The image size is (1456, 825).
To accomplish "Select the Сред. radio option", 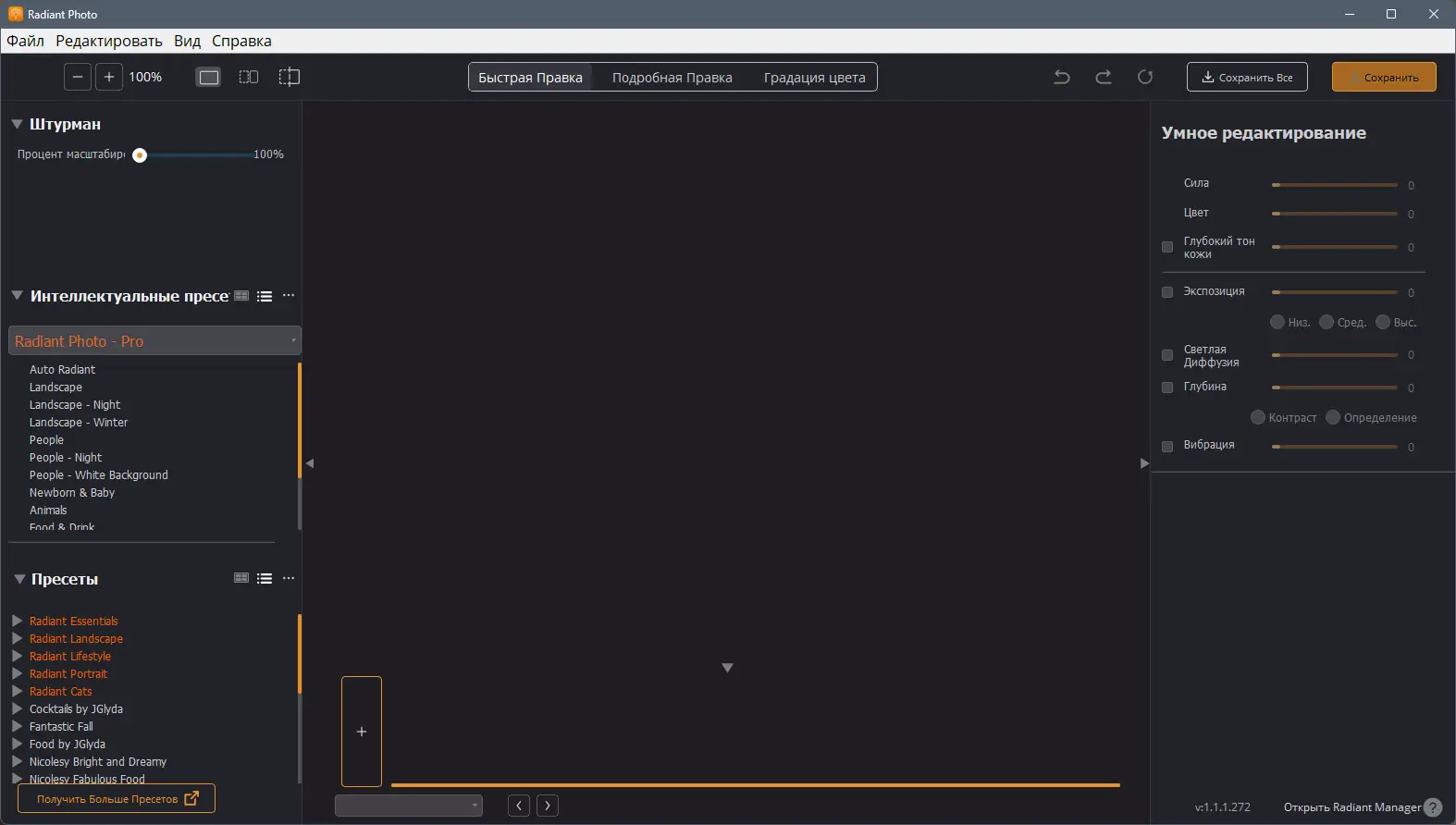I will point(1326,322).
